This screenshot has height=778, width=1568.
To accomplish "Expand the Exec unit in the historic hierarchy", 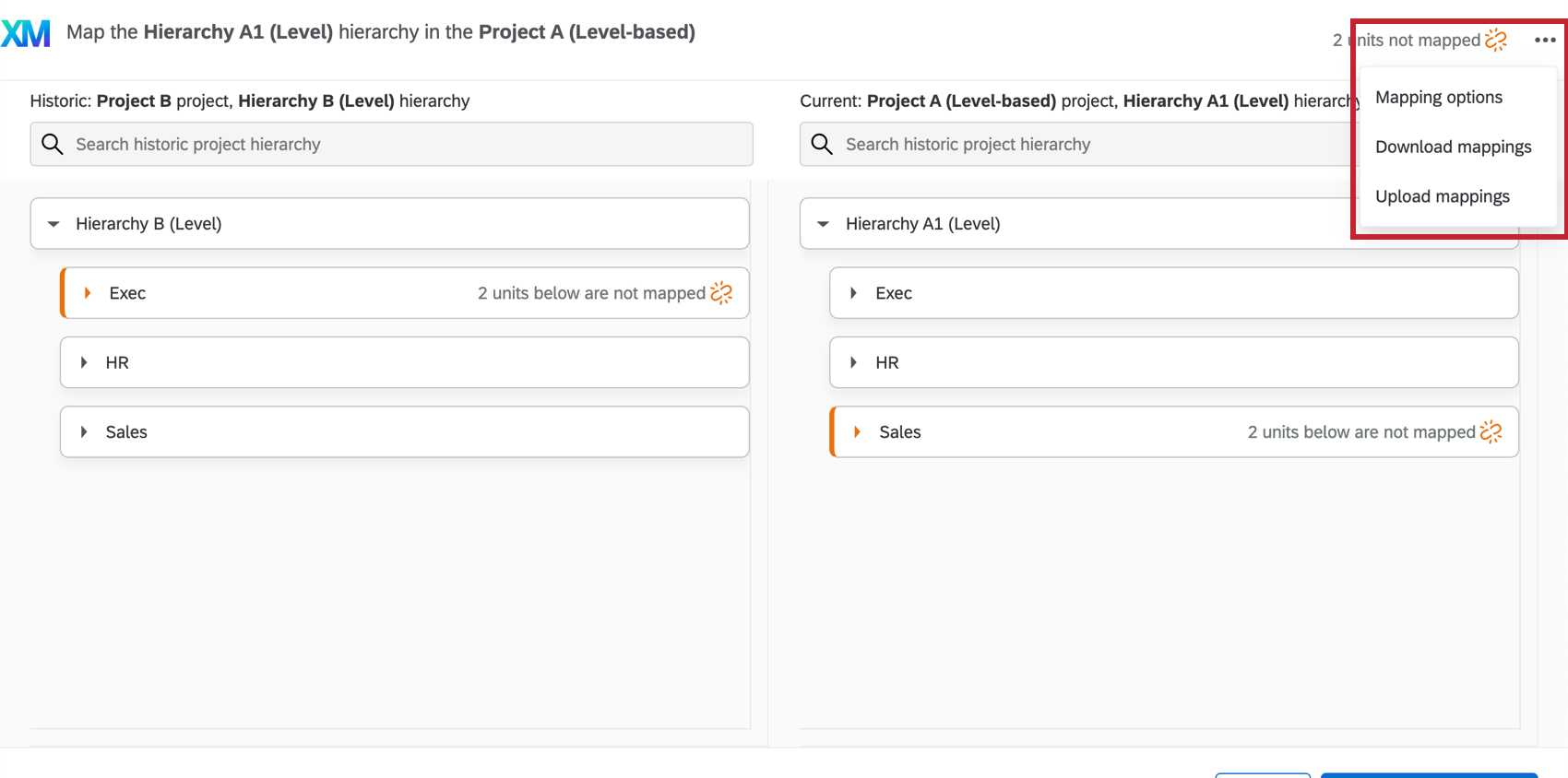I will click(87, 292).
